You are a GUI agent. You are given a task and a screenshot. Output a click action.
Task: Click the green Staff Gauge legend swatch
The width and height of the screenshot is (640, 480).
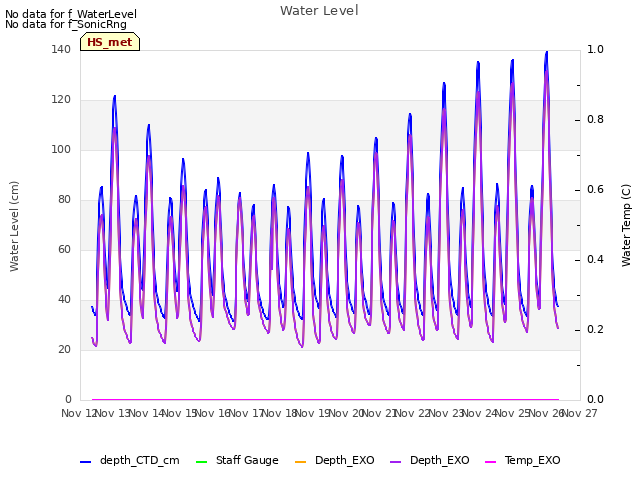pyautogui.click(x=201, y=462)
